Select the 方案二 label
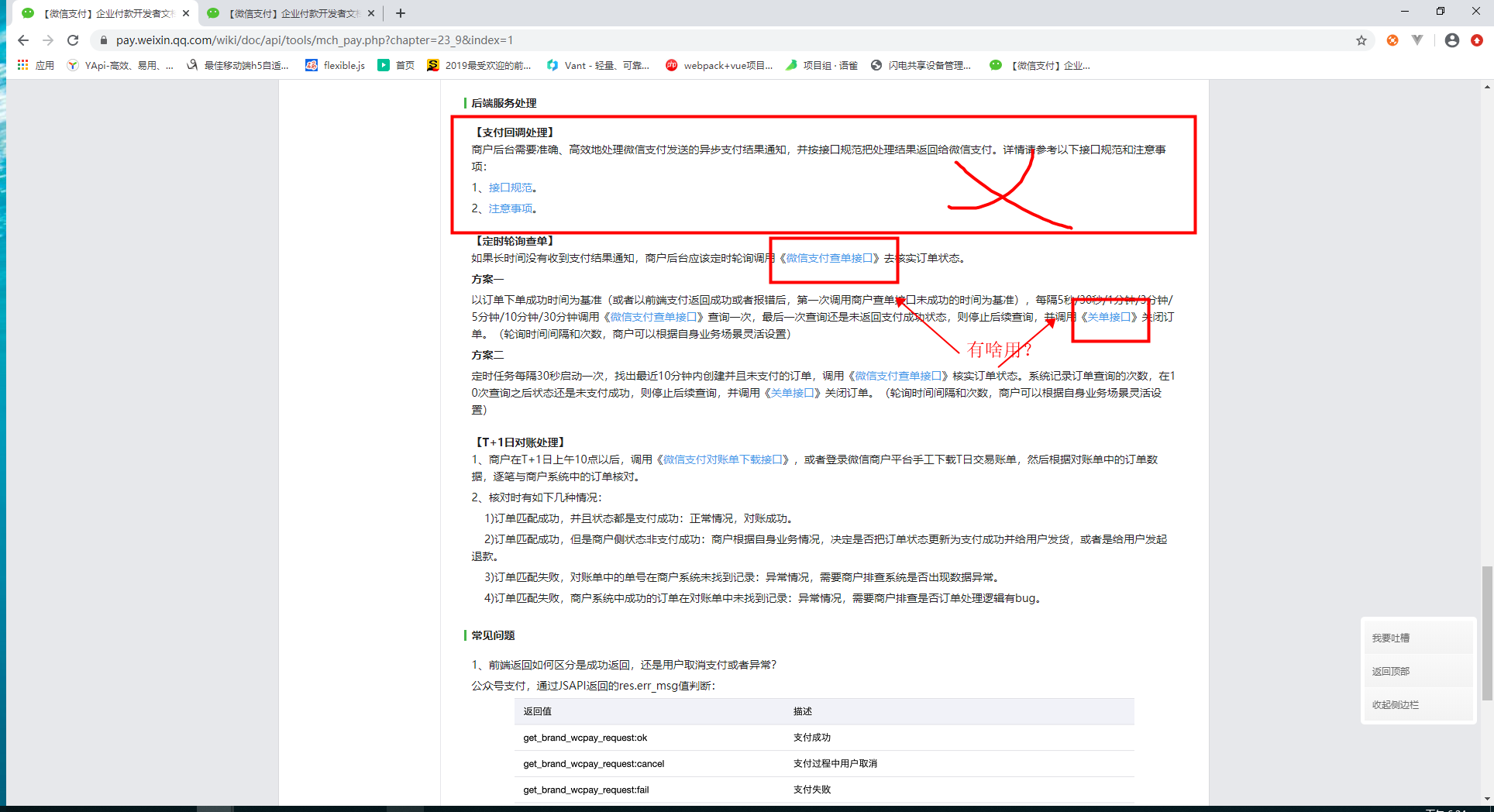Viewport: 1494px width, 812px height. click(x=487, y=355)
